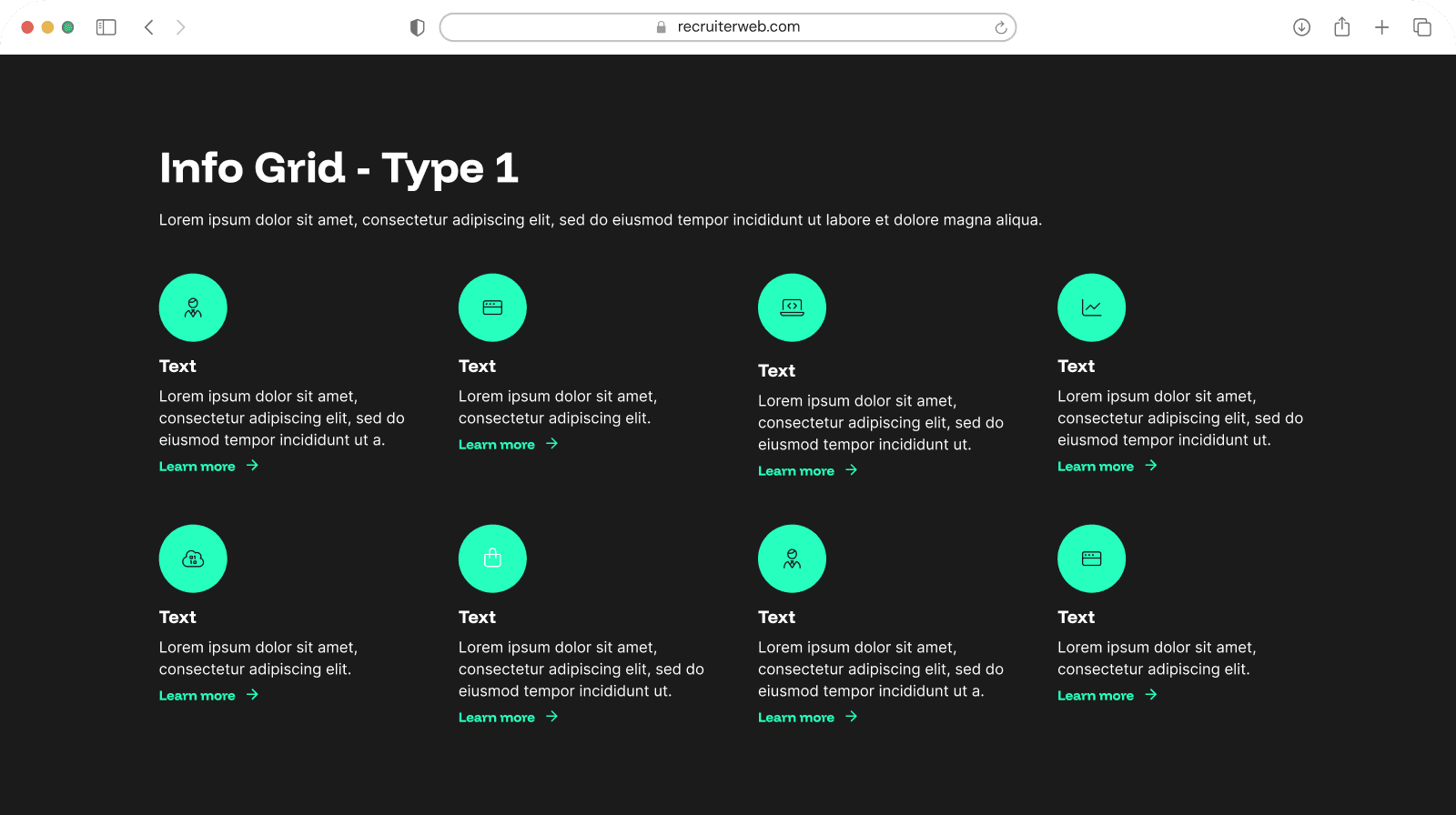The width and height of the screenshot is (1456, 815).
Task: Open the Safari downloads list
Action: tap(1301, 27)
